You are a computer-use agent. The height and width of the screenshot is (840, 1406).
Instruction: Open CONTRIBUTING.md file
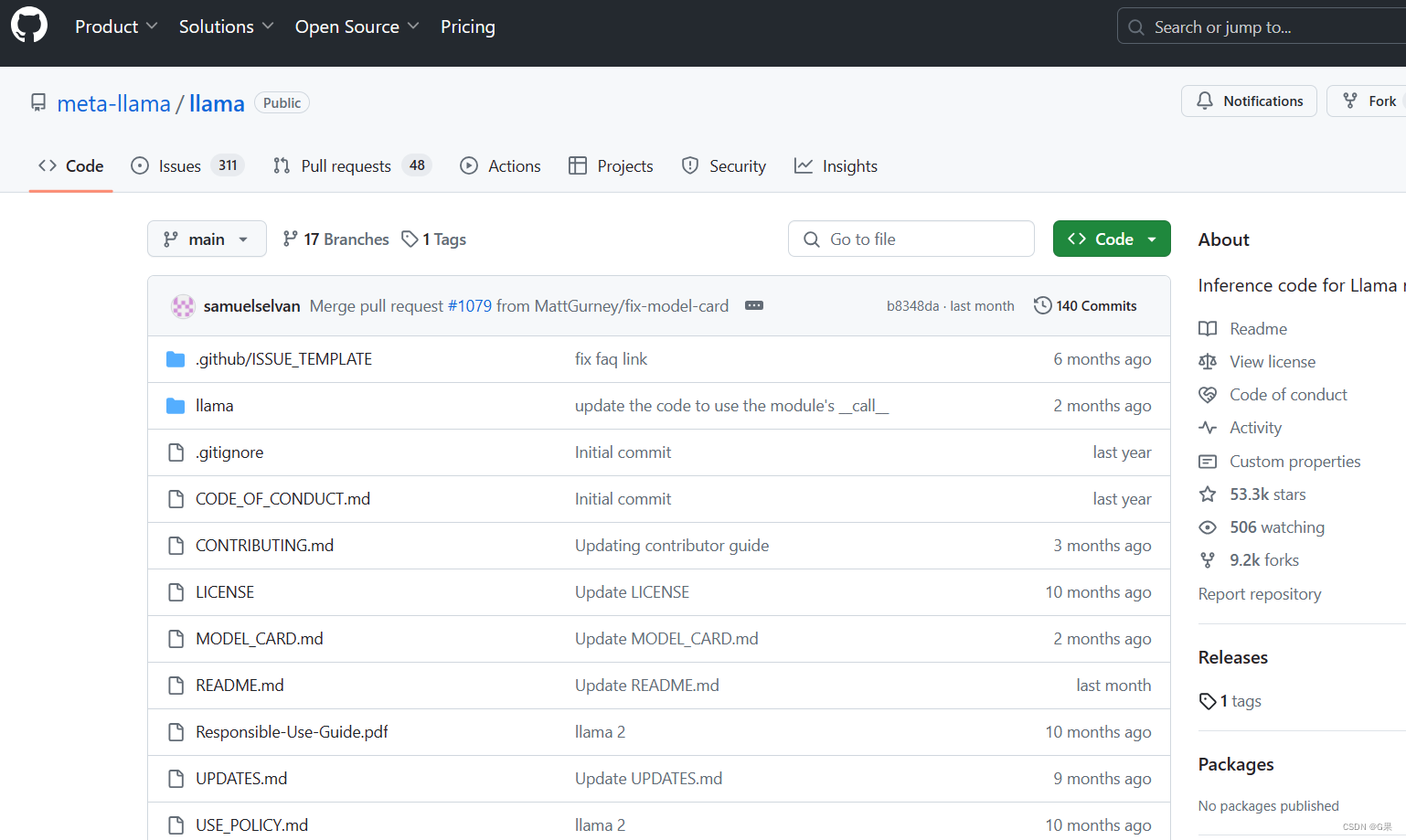(264, 546)
